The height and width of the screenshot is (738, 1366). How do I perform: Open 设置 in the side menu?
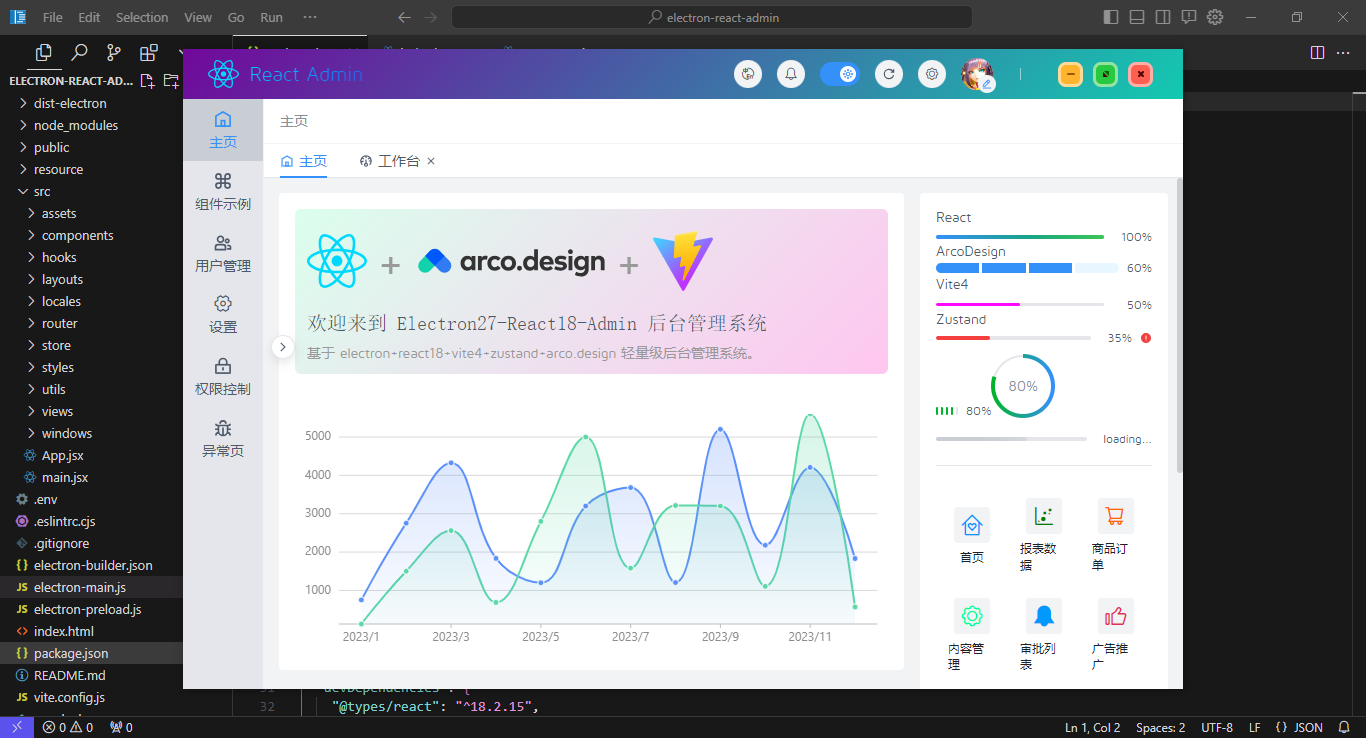point(223,315)
